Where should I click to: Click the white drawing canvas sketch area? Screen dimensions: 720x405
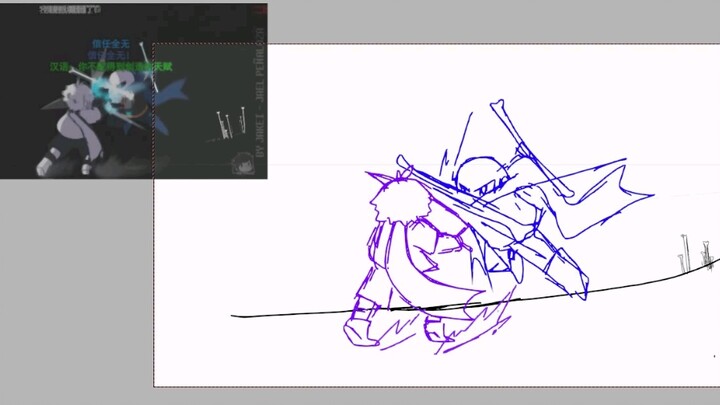(x=437, y=215)
